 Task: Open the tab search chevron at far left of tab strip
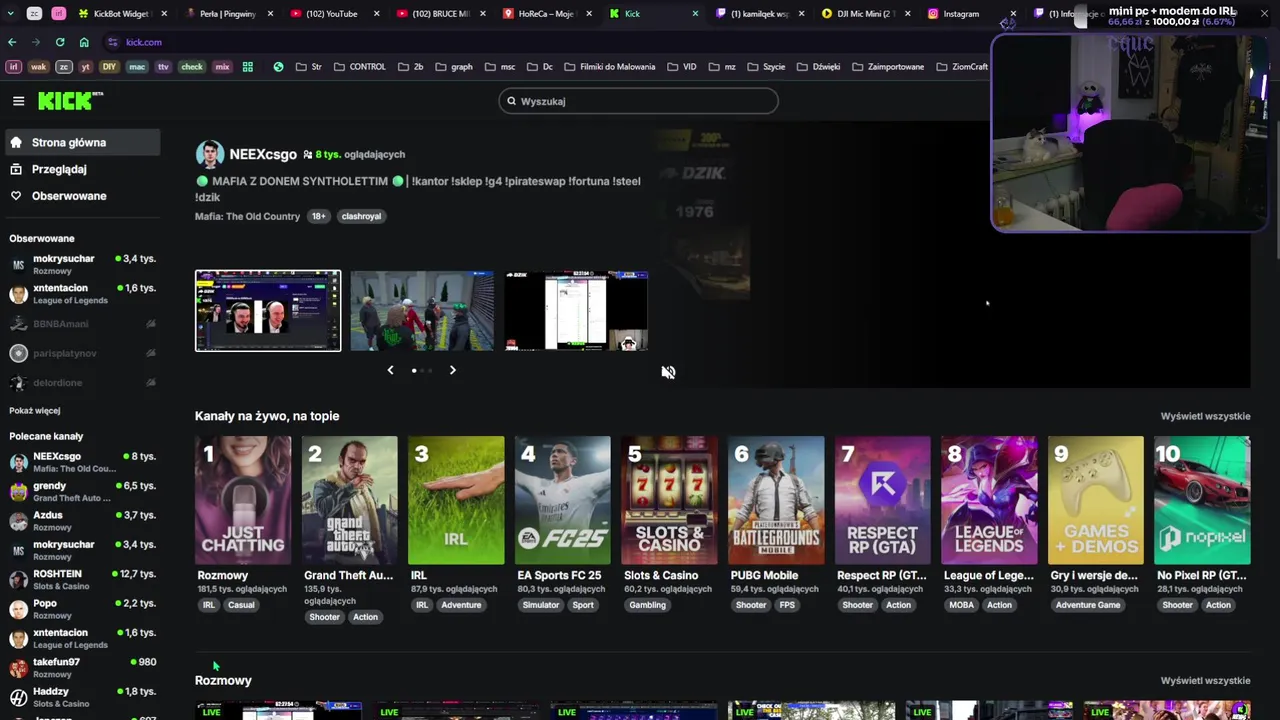[12, 14]
